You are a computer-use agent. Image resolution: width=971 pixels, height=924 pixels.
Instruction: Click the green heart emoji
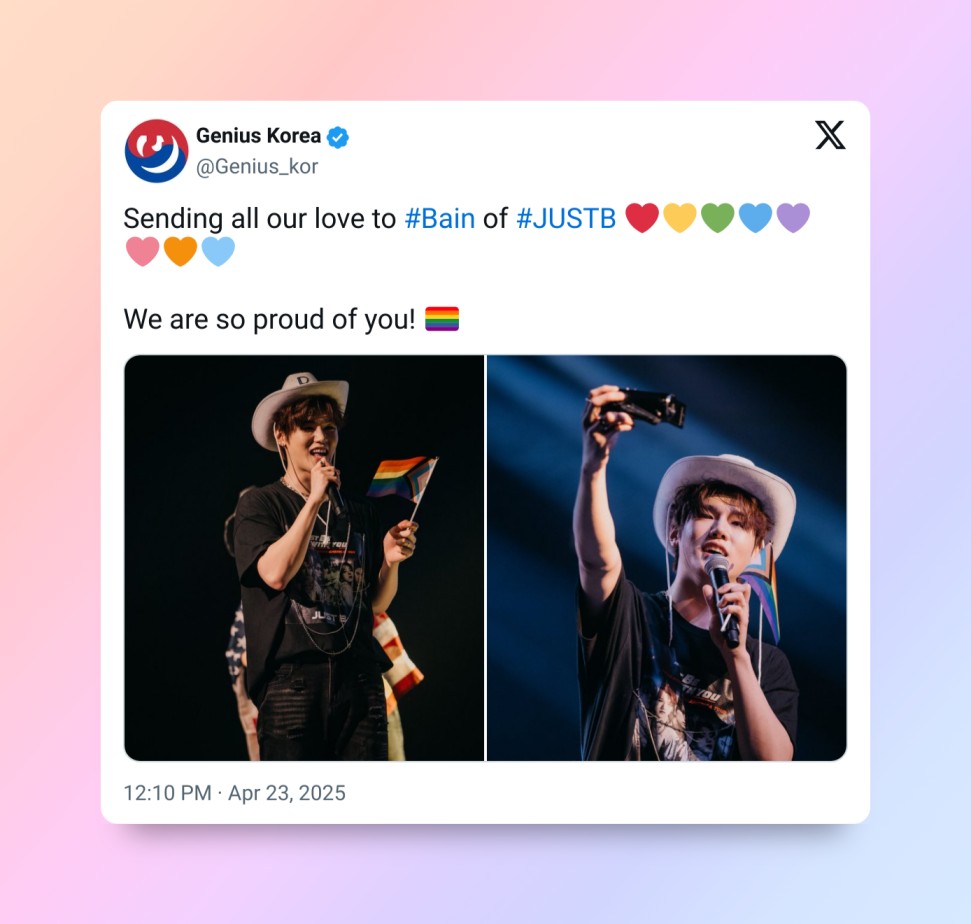[x=717, y=218]
